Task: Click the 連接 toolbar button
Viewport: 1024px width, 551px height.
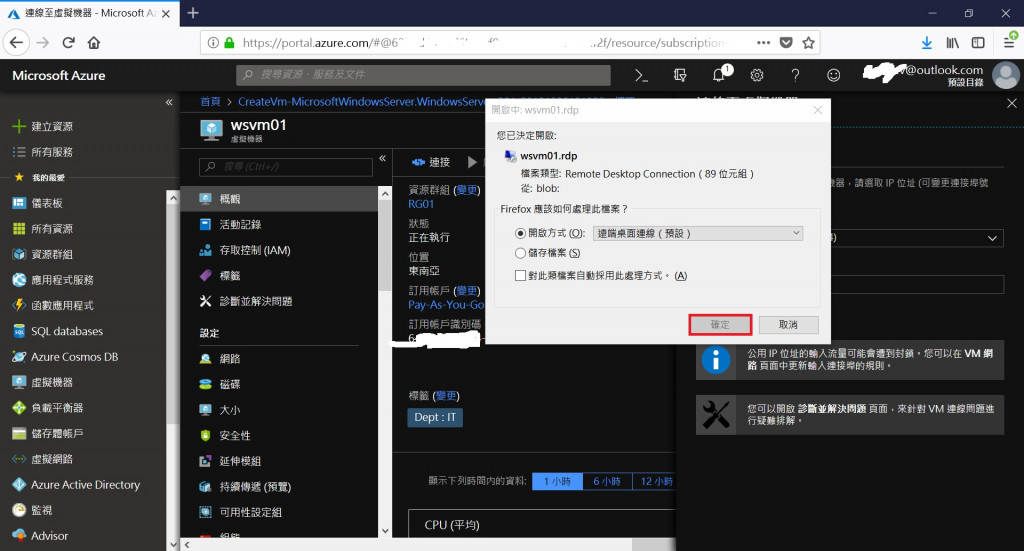Action: [431, 162]
